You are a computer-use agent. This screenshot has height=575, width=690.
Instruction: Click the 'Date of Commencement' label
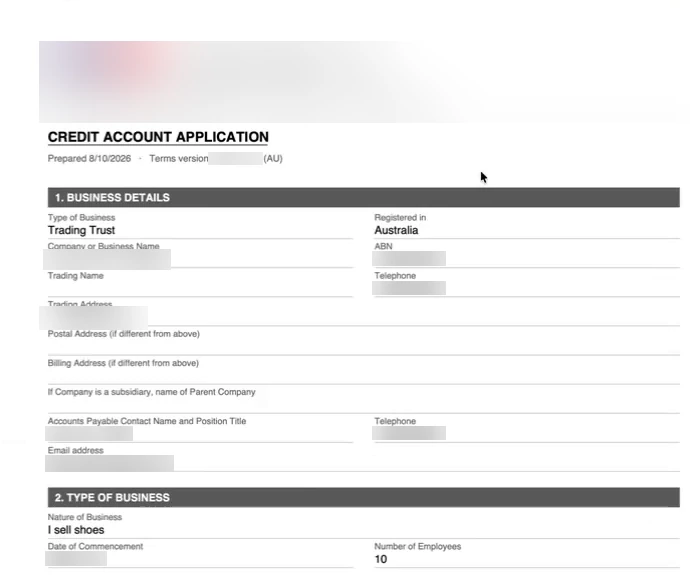(x=95, y=546)
